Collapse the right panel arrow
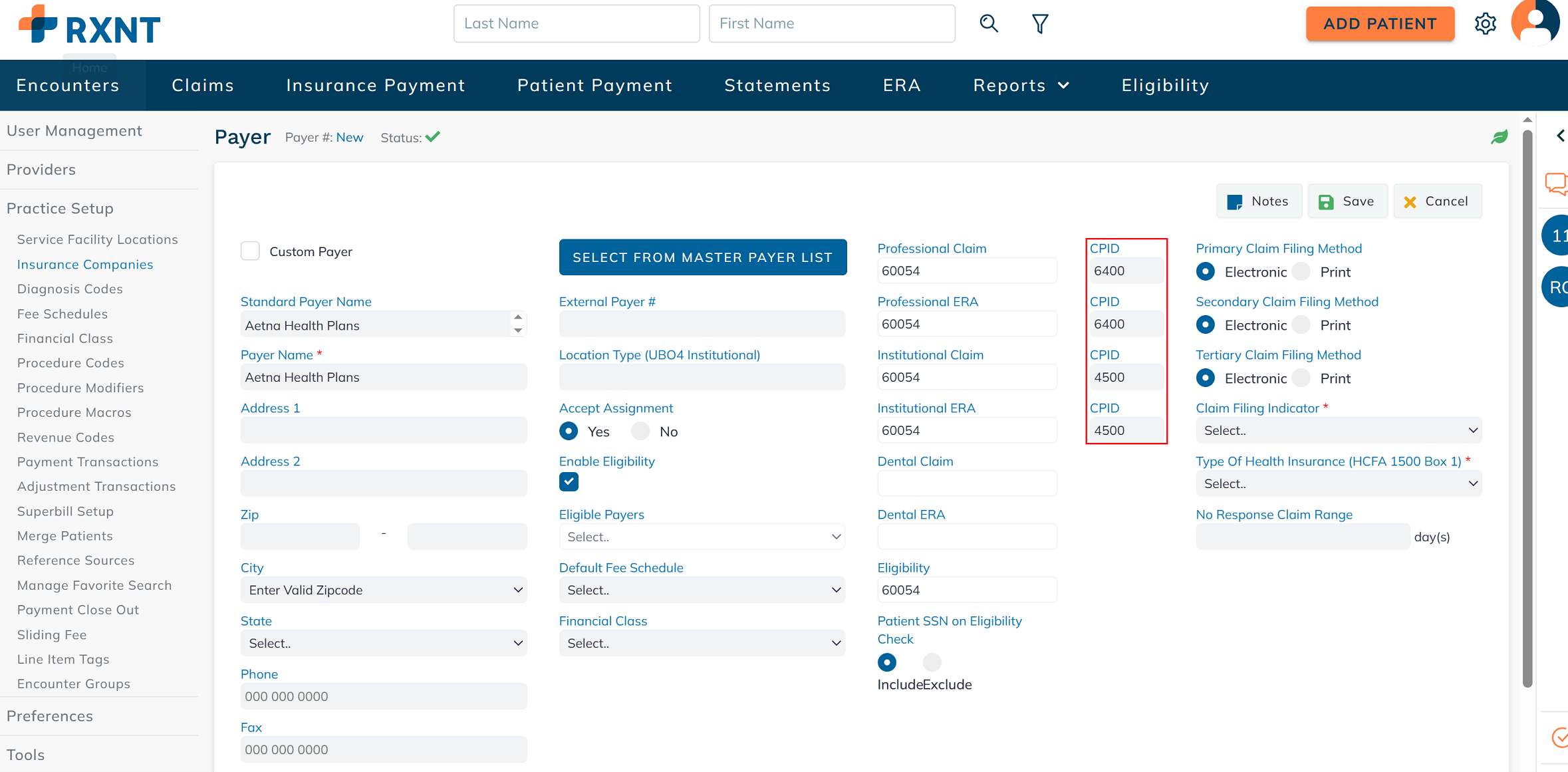The height and width of the screenshot is (772, 1568). click(1560, 136)
